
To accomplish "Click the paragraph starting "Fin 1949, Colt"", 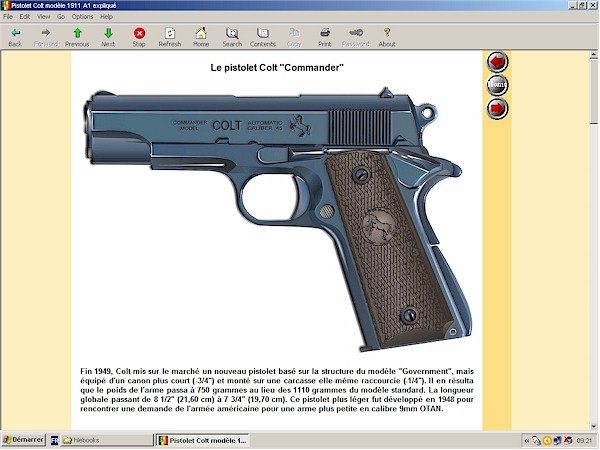I will [277, 390].
